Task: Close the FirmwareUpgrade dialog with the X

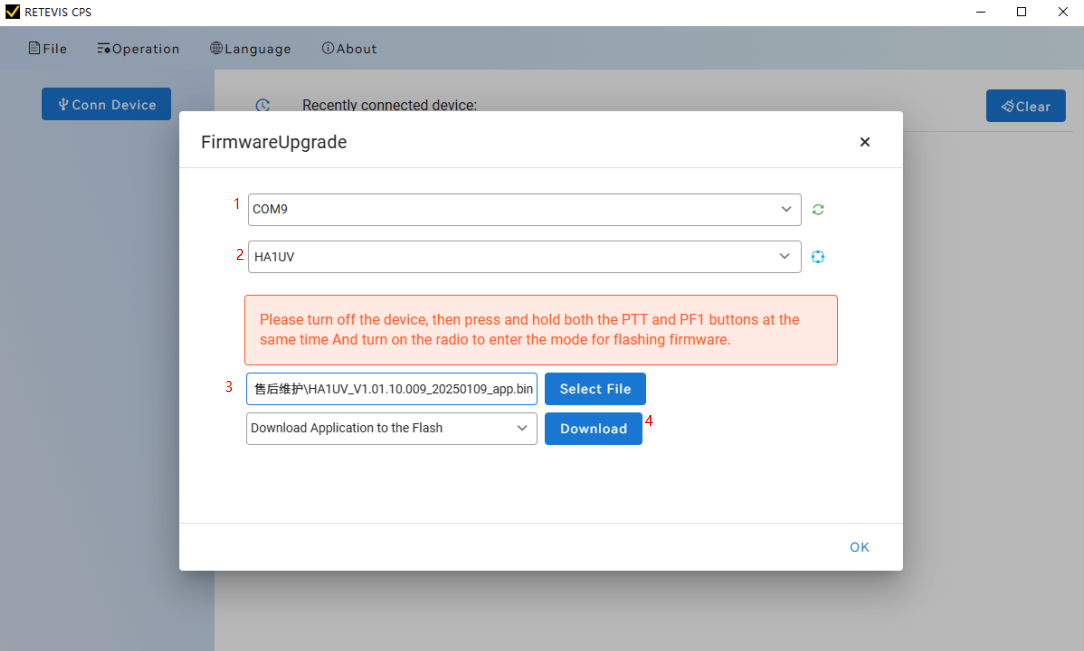Action: (864, 142)
